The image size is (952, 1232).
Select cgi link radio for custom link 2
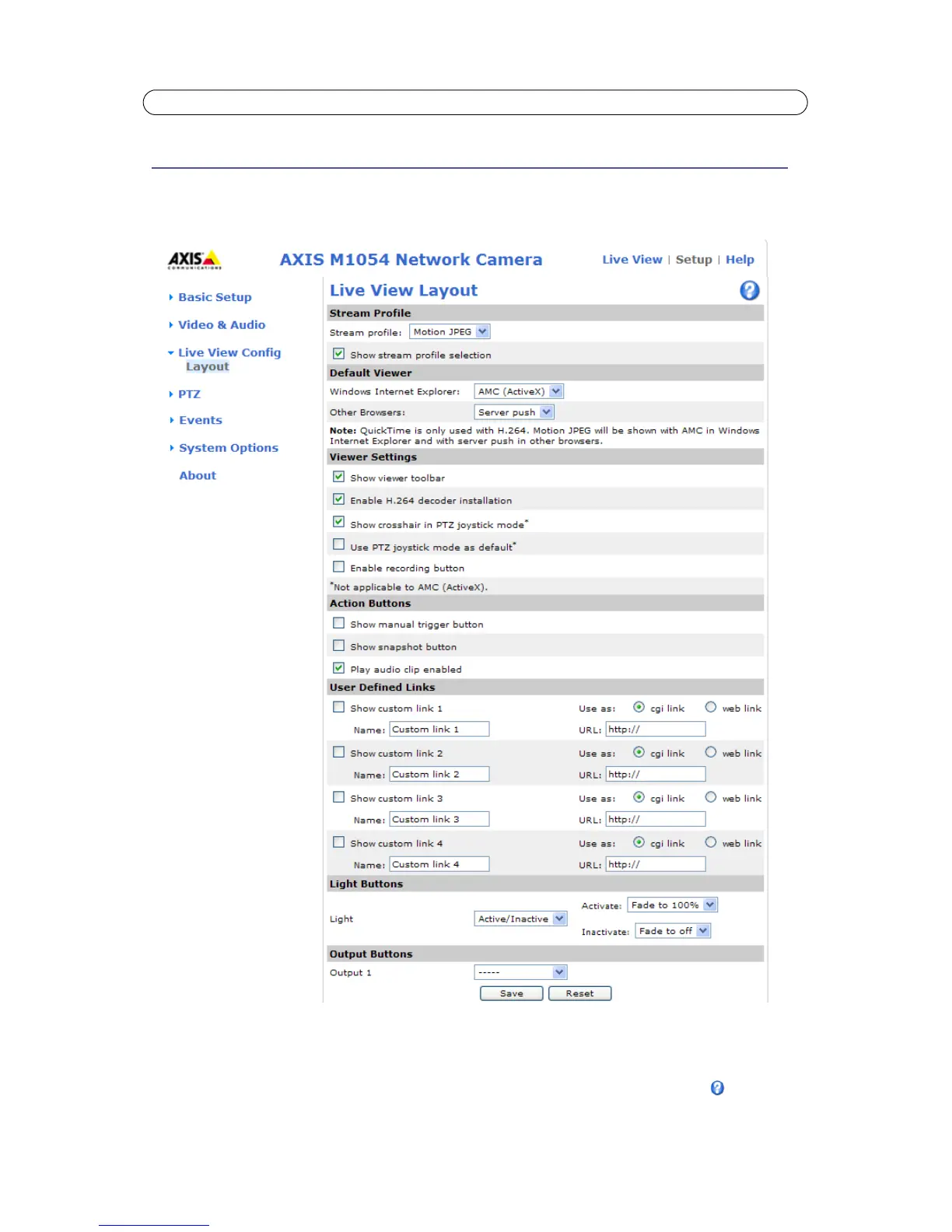pos(639,752)
